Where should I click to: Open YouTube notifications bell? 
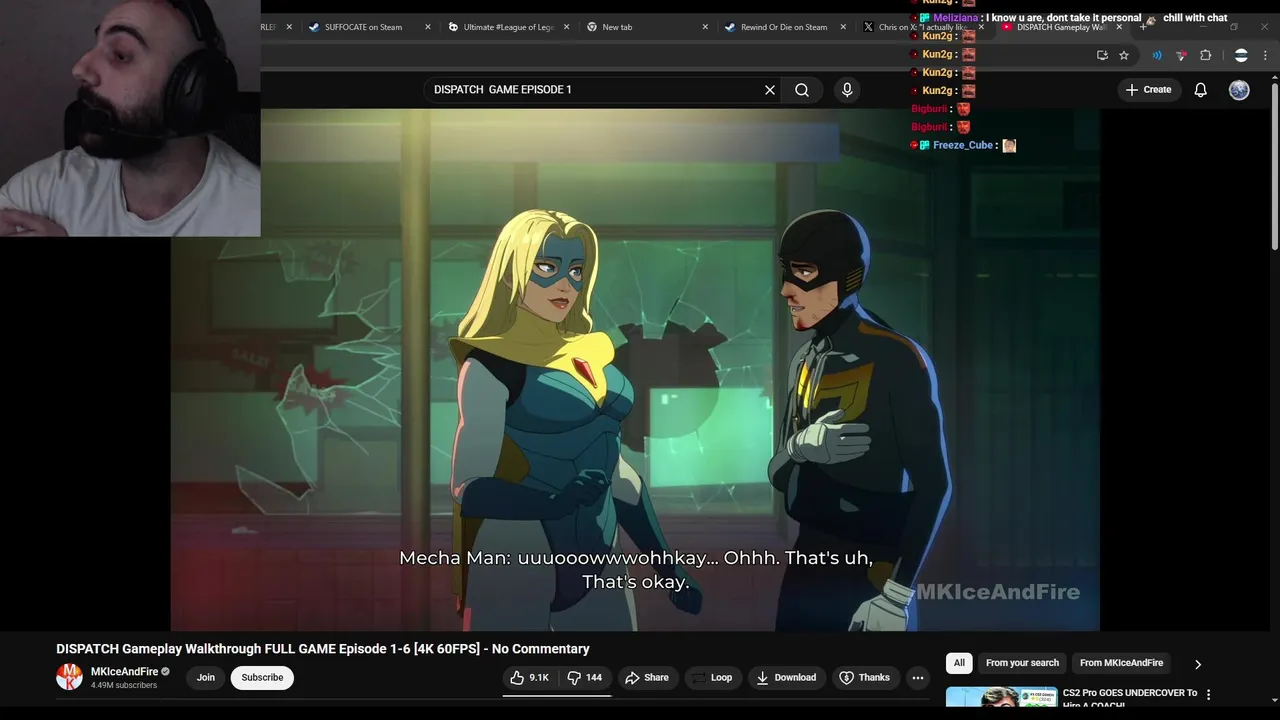coord(1201,90)
